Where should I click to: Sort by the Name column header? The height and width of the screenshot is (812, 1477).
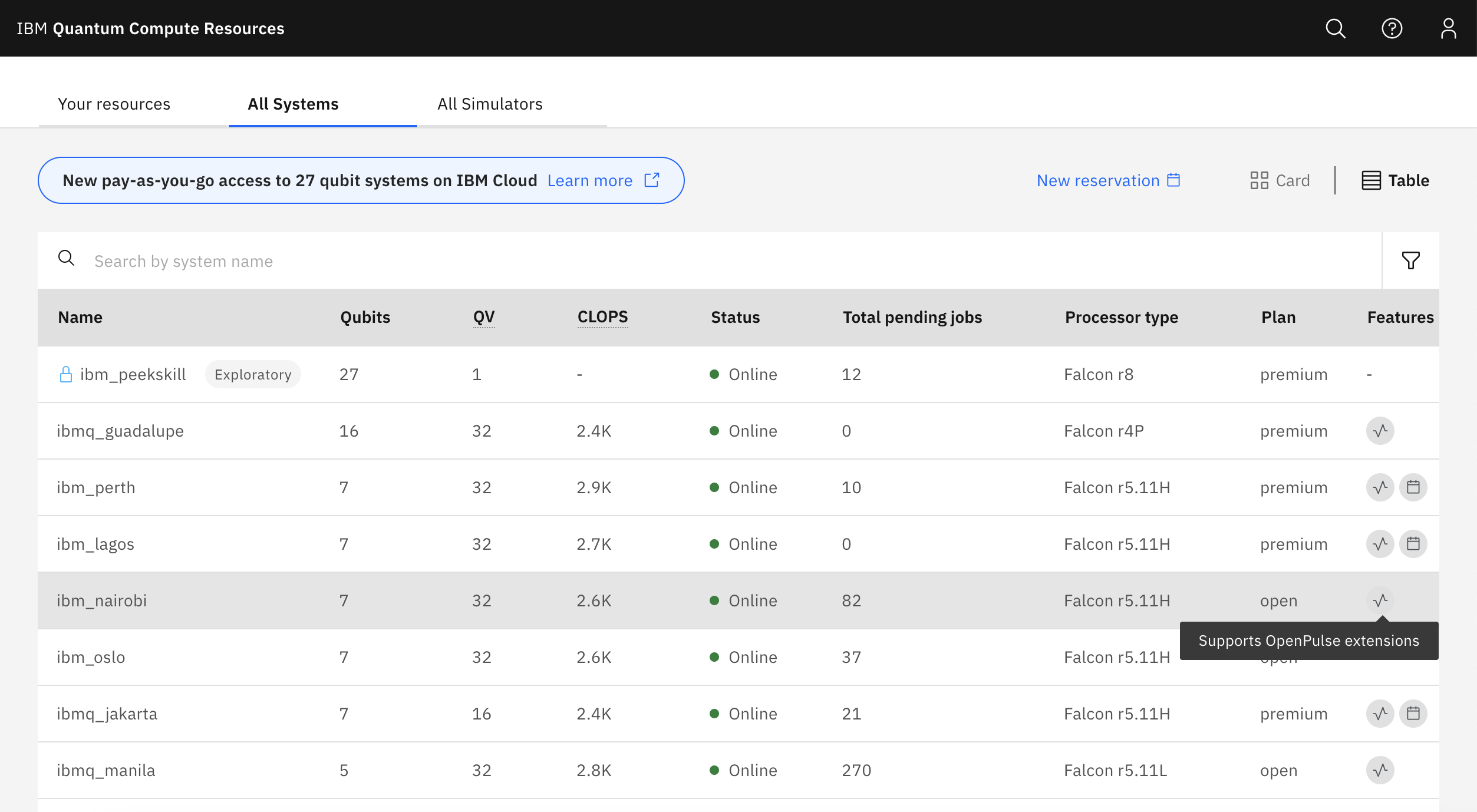tap(80, 317)
